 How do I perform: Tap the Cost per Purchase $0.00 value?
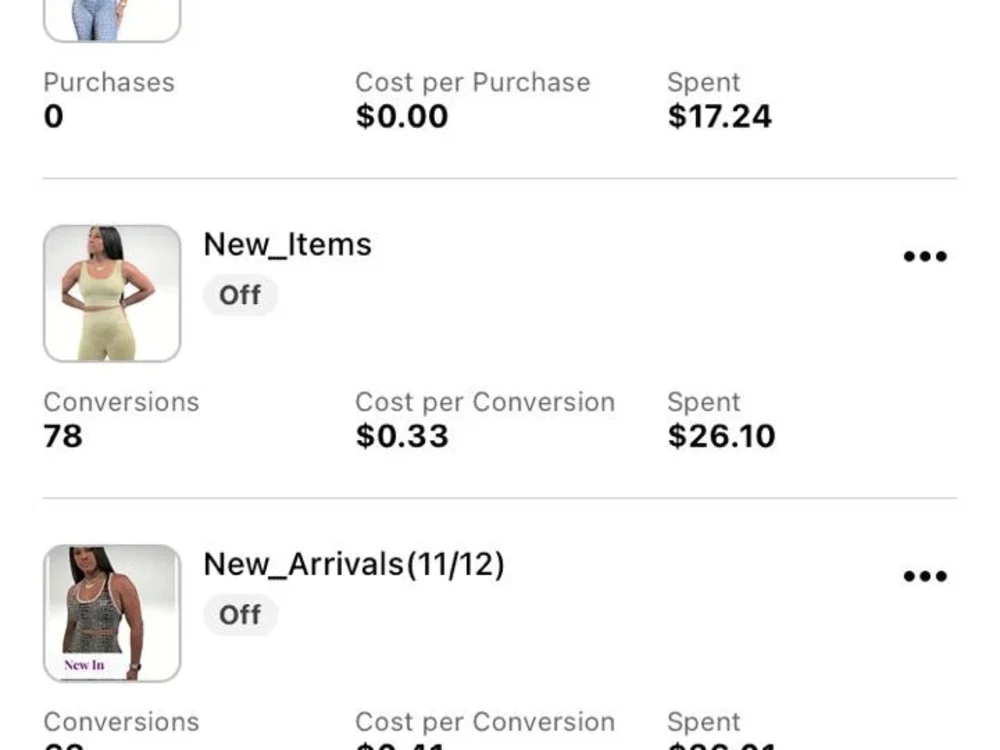[x=402, y=116]
